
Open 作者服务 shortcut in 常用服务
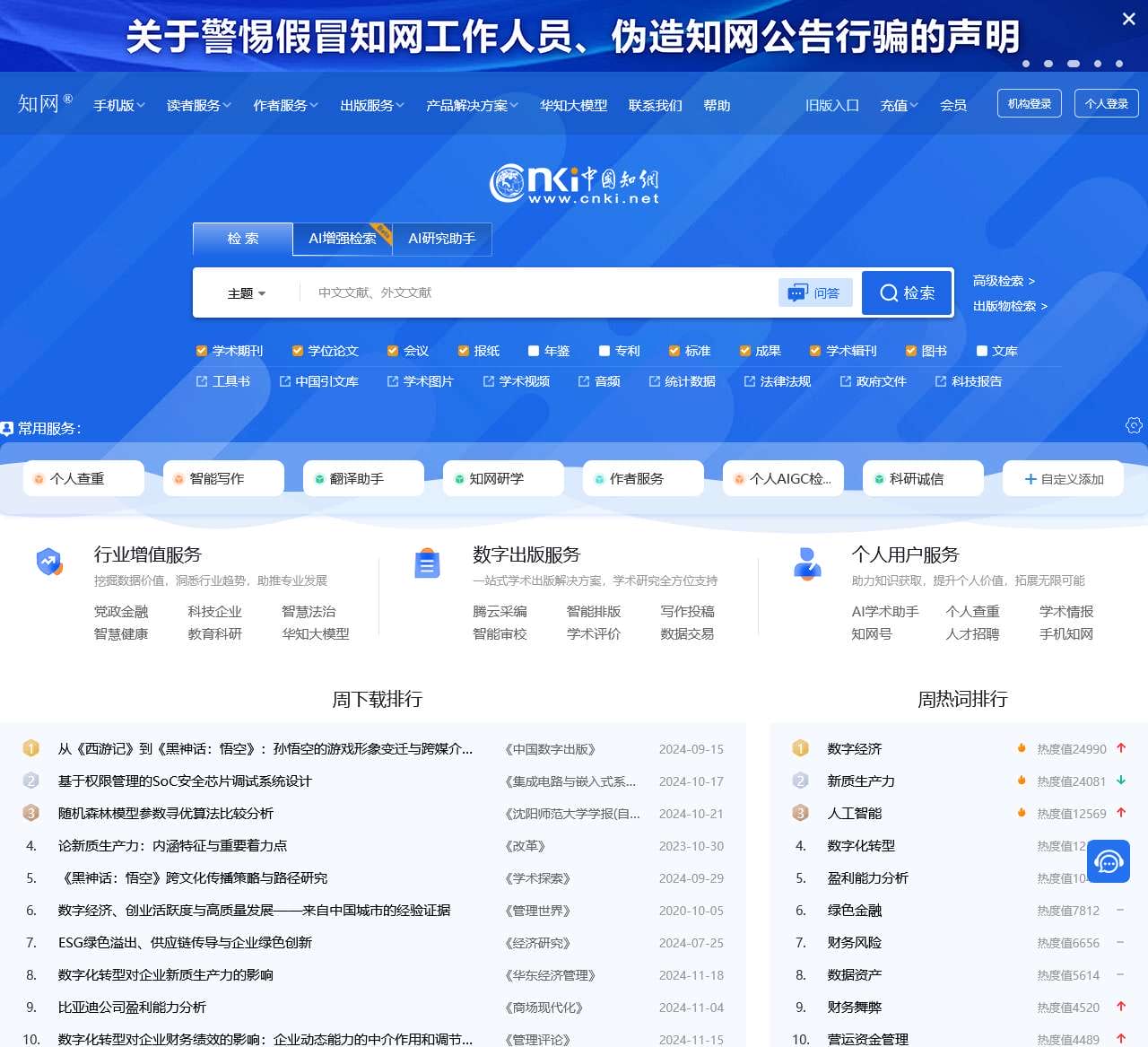[643, 478]
